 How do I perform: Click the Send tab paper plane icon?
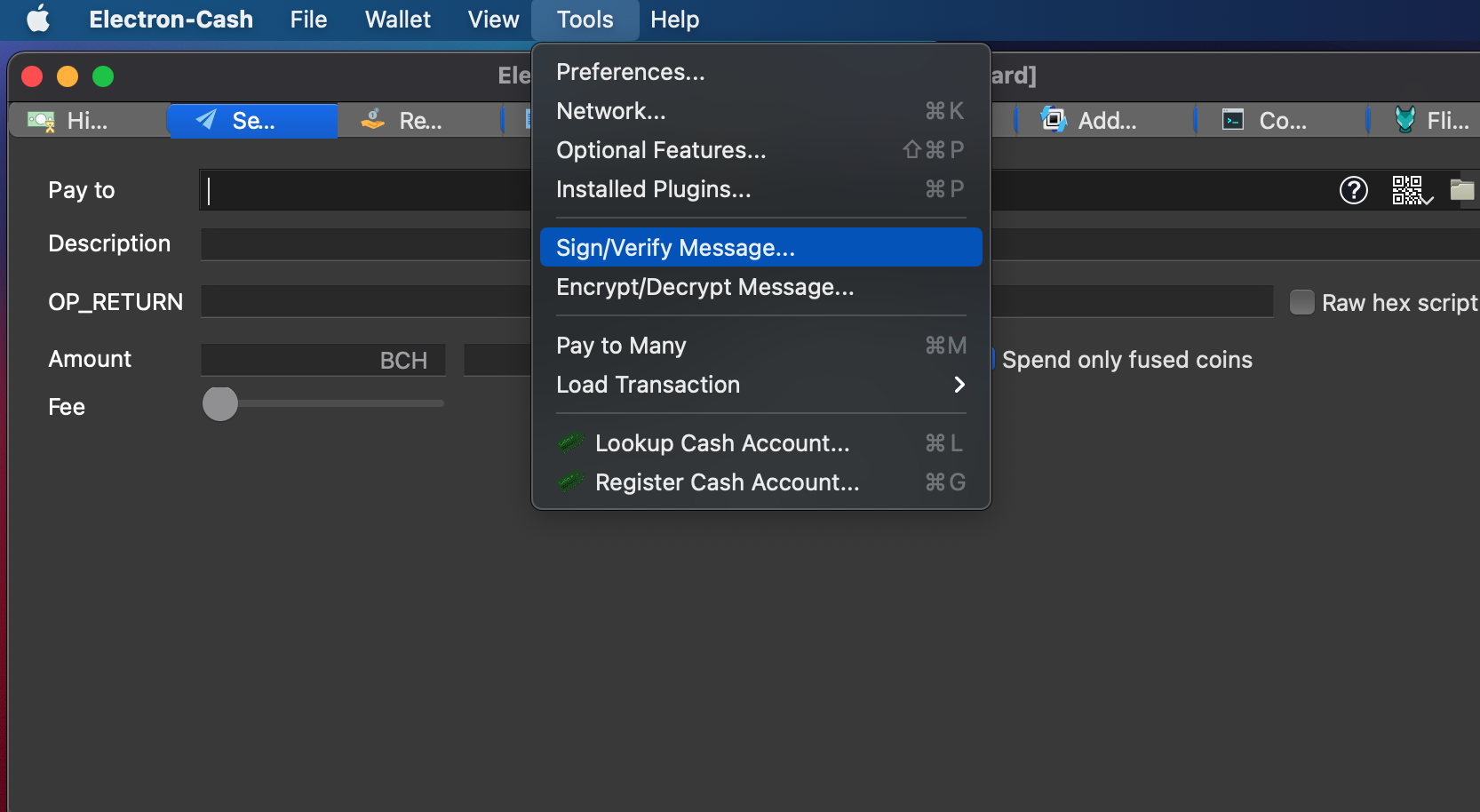coord(206,120)
